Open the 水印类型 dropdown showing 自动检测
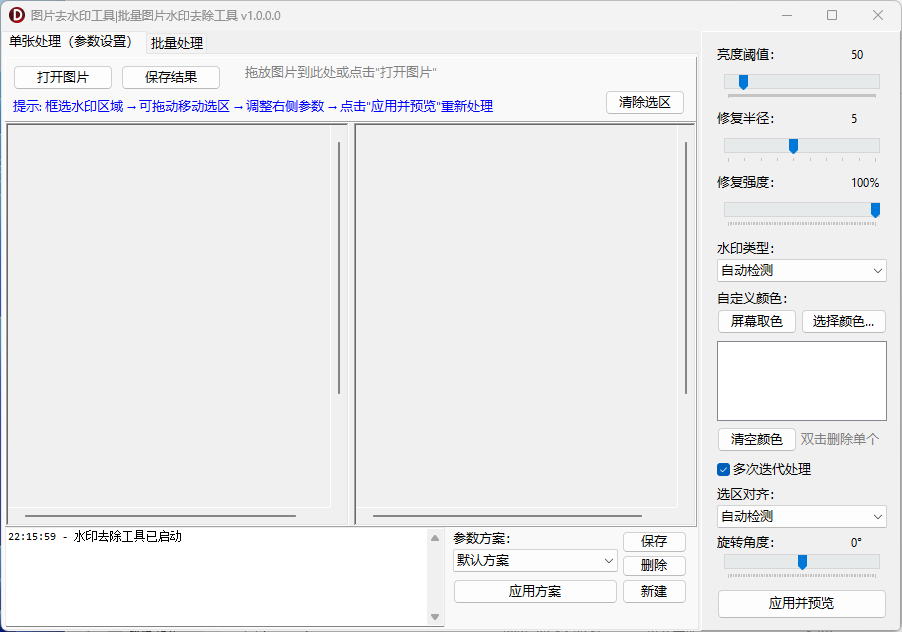Viewport: 902px width, 632px height. coord(800,270)
